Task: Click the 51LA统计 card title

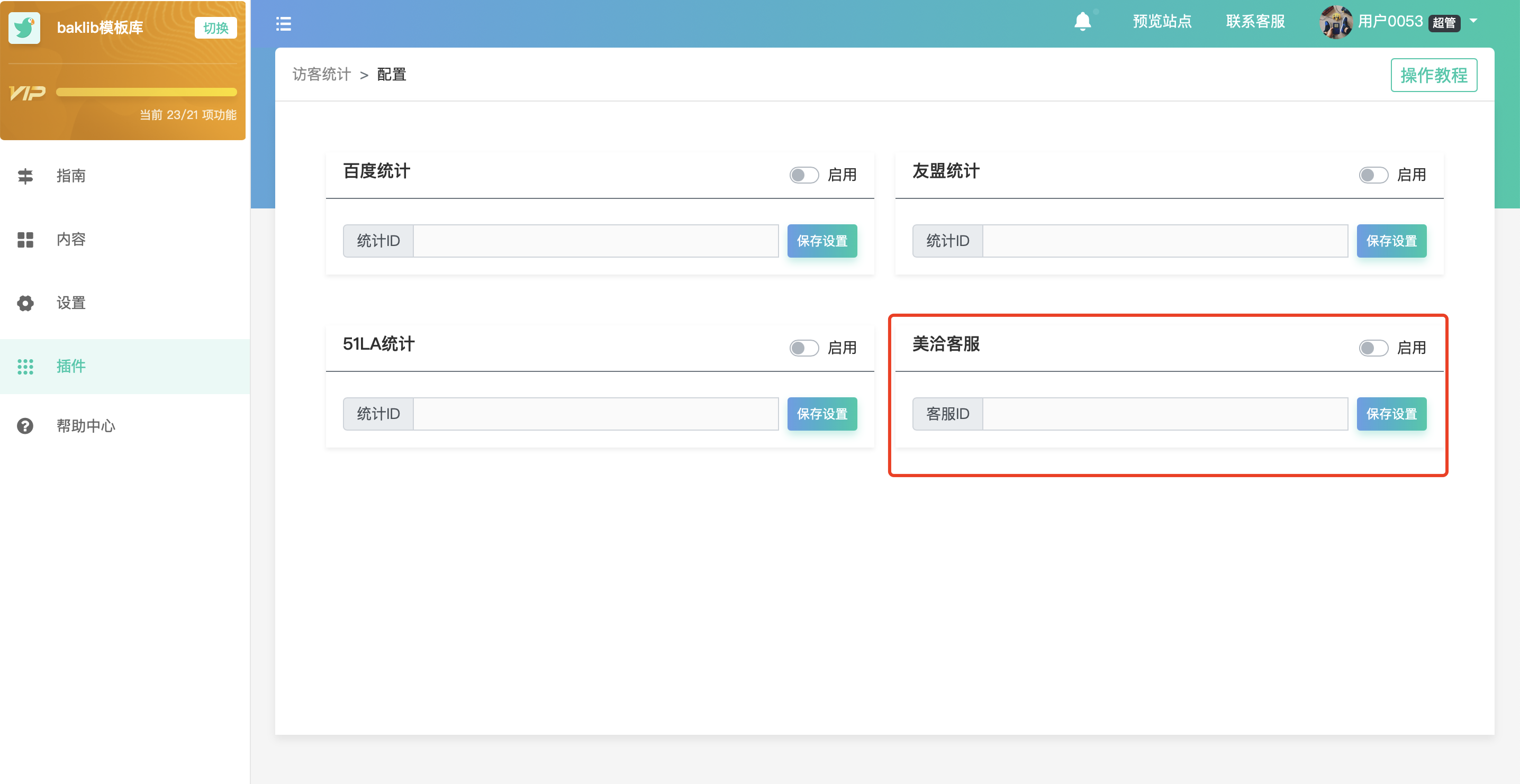Action: click(378, 344)
